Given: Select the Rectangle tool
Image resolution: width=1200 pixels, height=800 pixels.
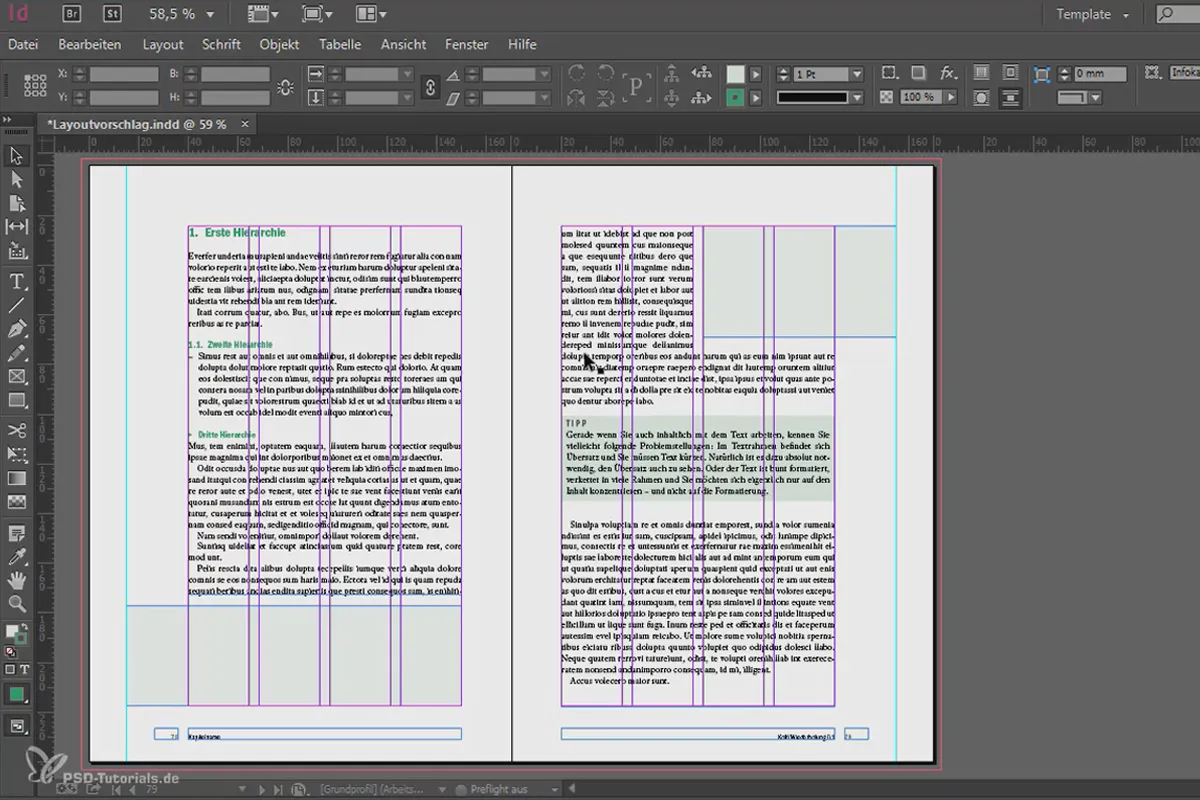Looking at the screenshot, I should (x=16, y=401).
